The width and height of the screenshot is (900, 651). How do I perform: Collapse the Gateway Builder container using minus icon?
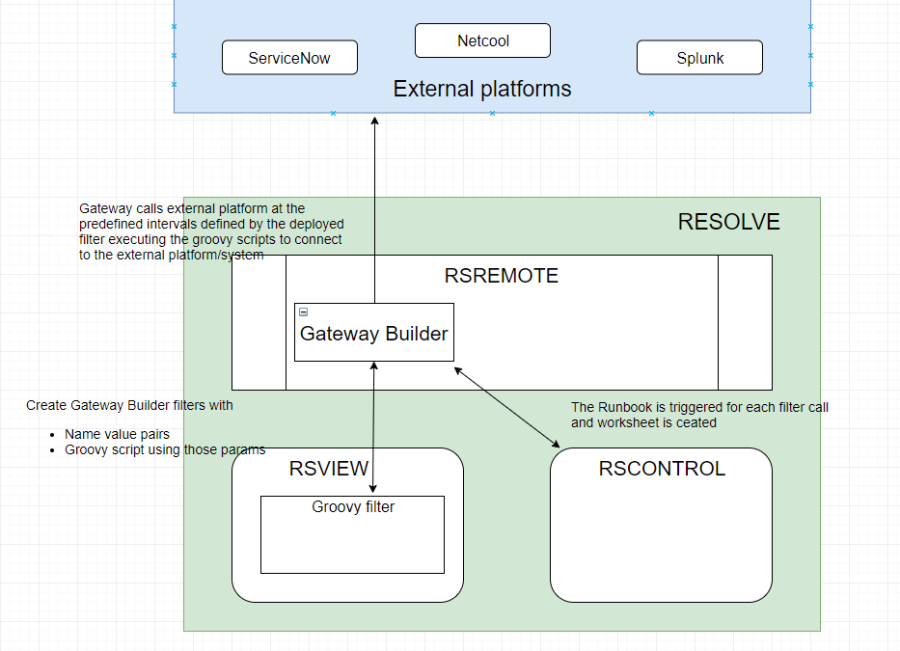(x=304, y=312)
